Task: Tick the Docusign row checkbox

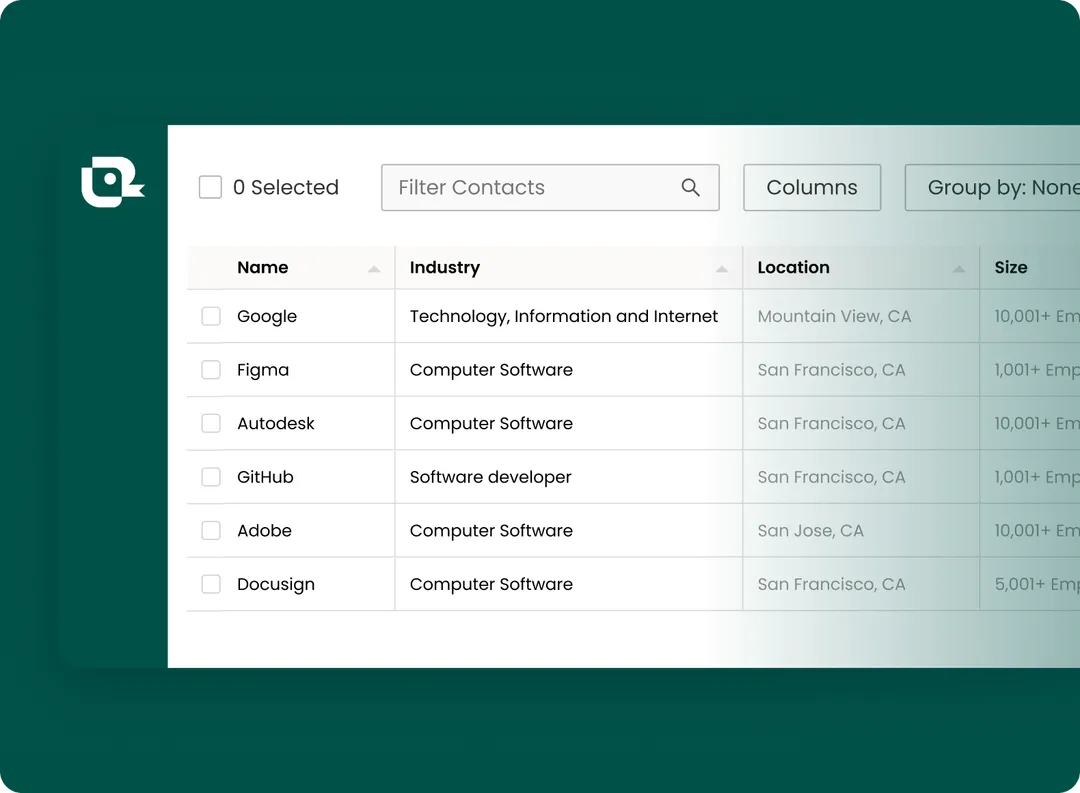Action: click(211, 584)
